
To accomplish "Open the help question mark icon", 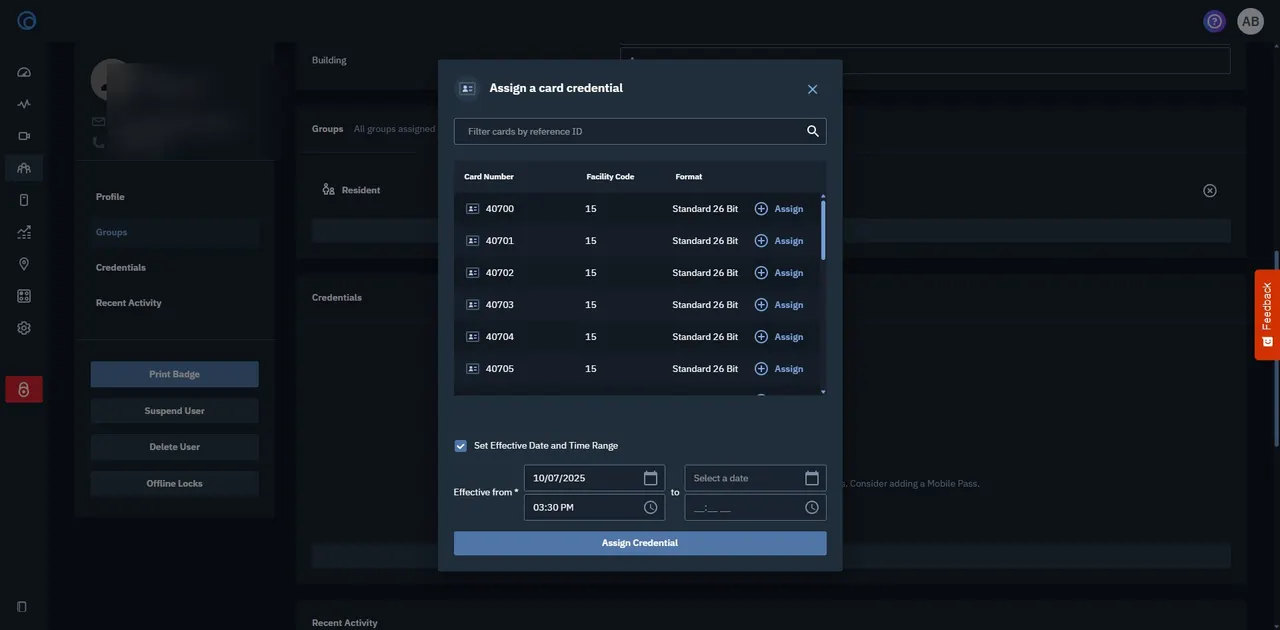I will (1215, 21).
